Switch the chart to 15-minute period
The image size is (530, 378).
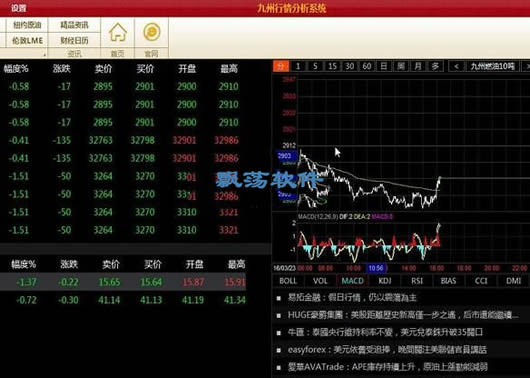coord(332,66)
